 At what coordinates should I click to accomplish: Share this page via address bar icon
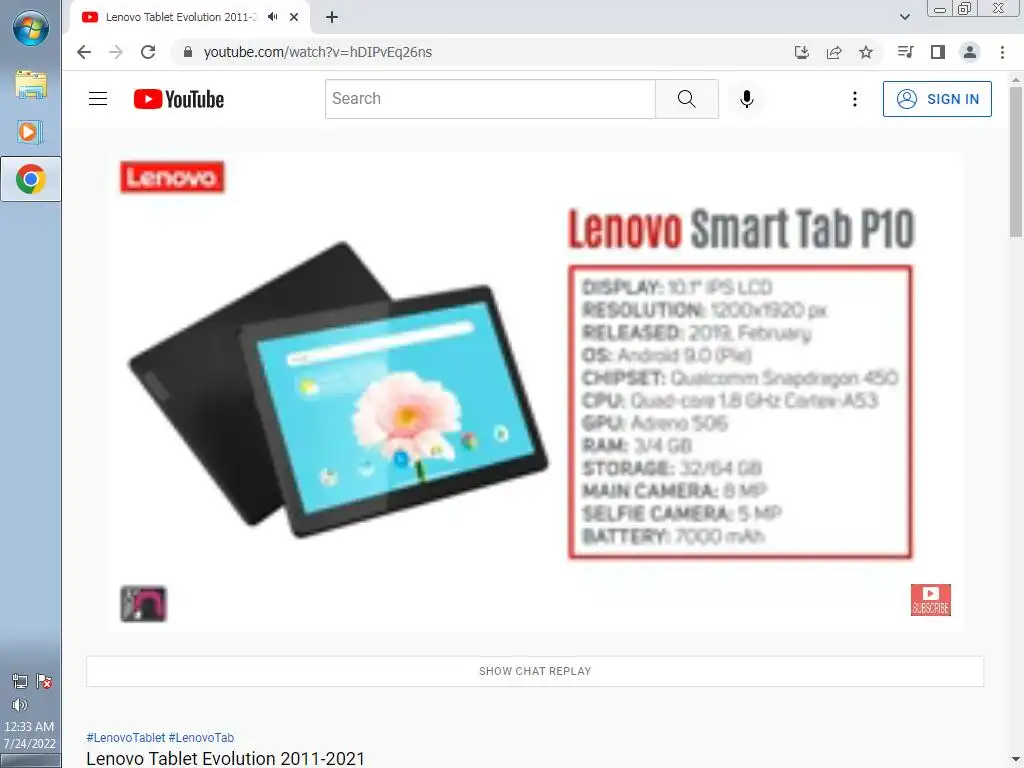pyautogui.click(x=834, y=52)
